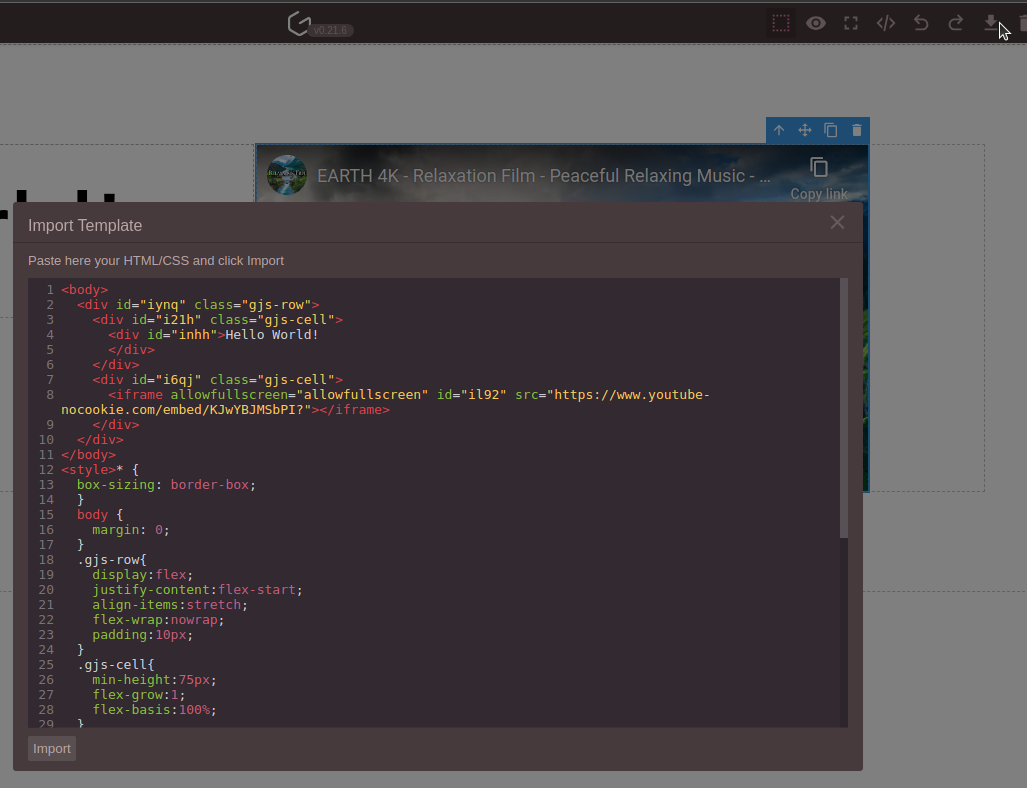
Task: Grab the move handle of the video block
Action: tap(804, 130)
